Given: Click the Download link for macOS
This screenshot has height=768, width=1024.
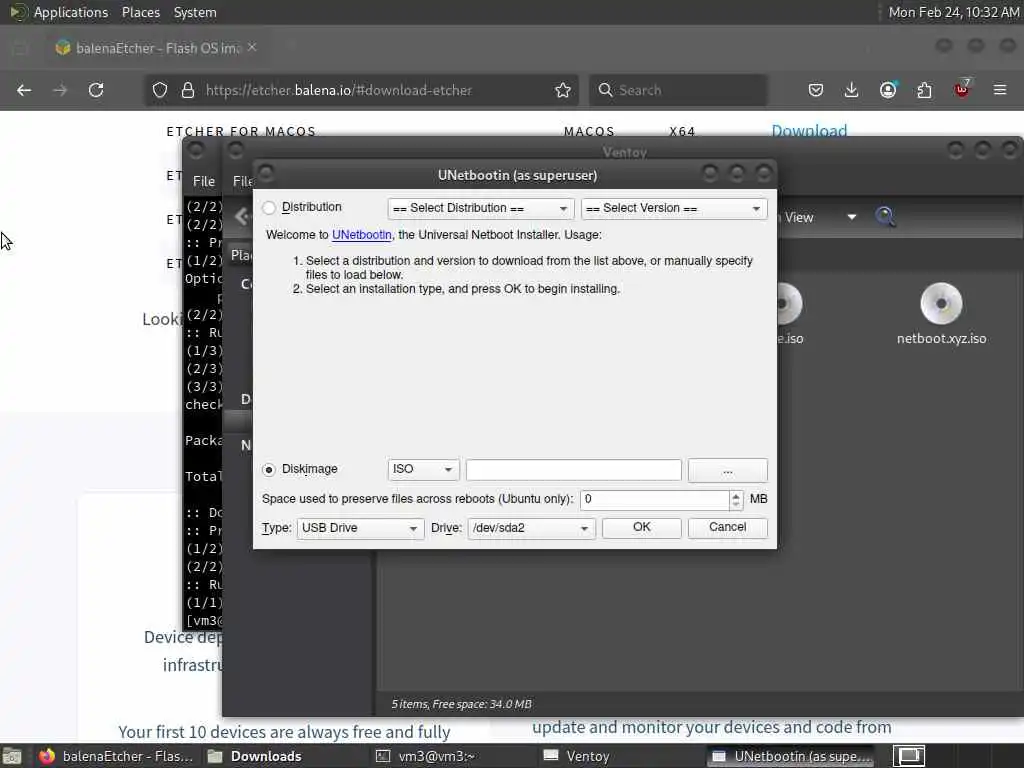Looking at the screenshot, I should pos(809,131).
